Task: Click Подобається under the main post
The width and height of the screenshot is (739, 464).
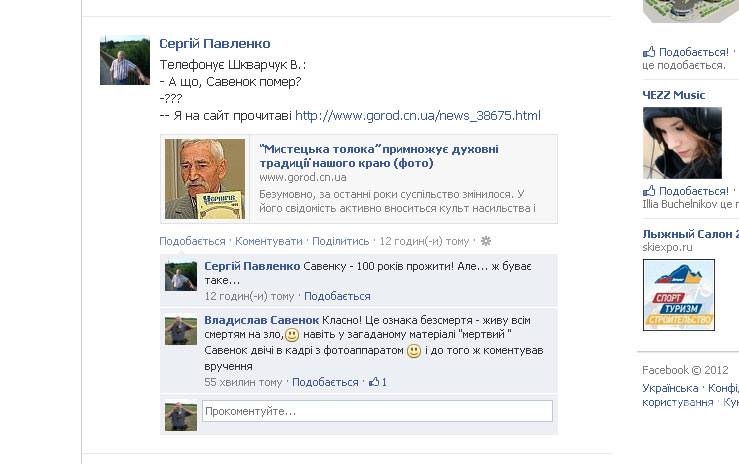Action: (x=192, y=241)
